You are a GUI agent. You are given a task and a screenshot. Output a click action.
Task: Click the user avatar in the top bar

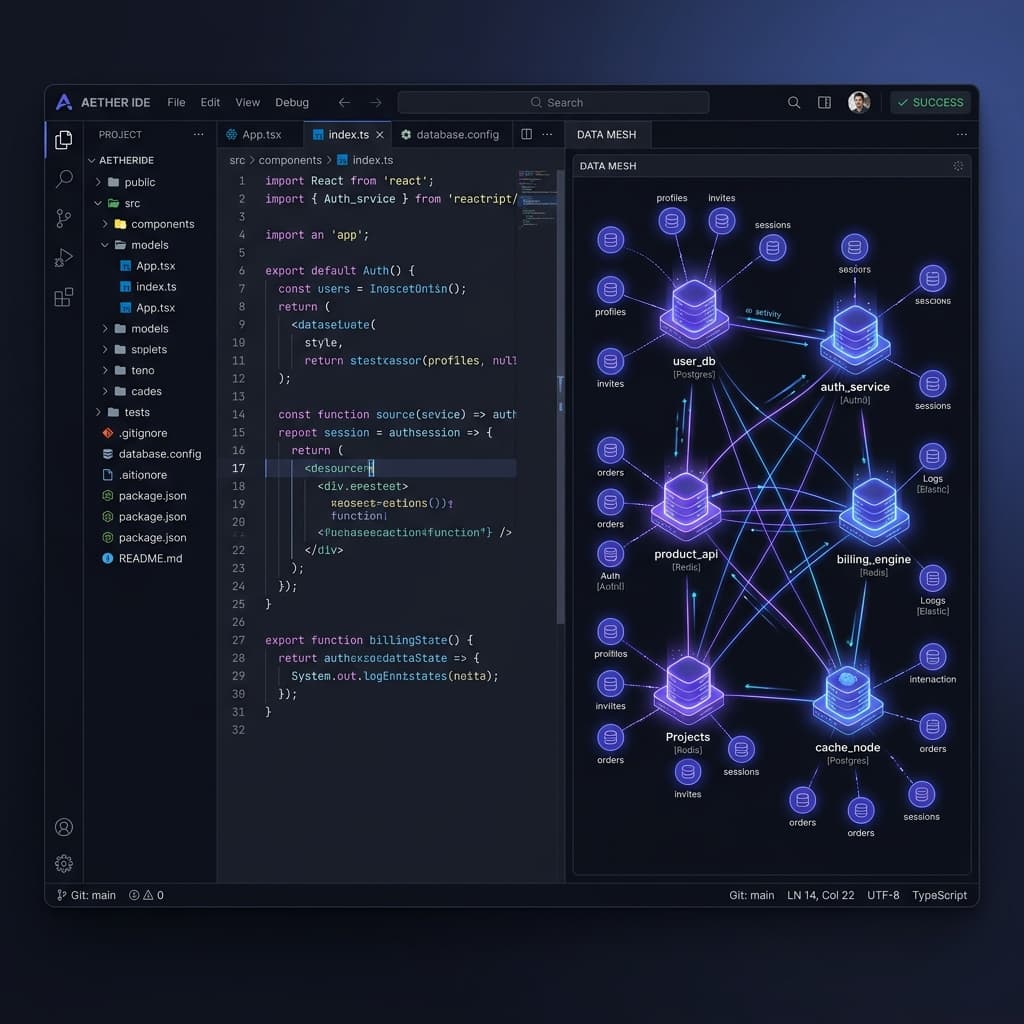pyautogui.click(x=859, y=101)
